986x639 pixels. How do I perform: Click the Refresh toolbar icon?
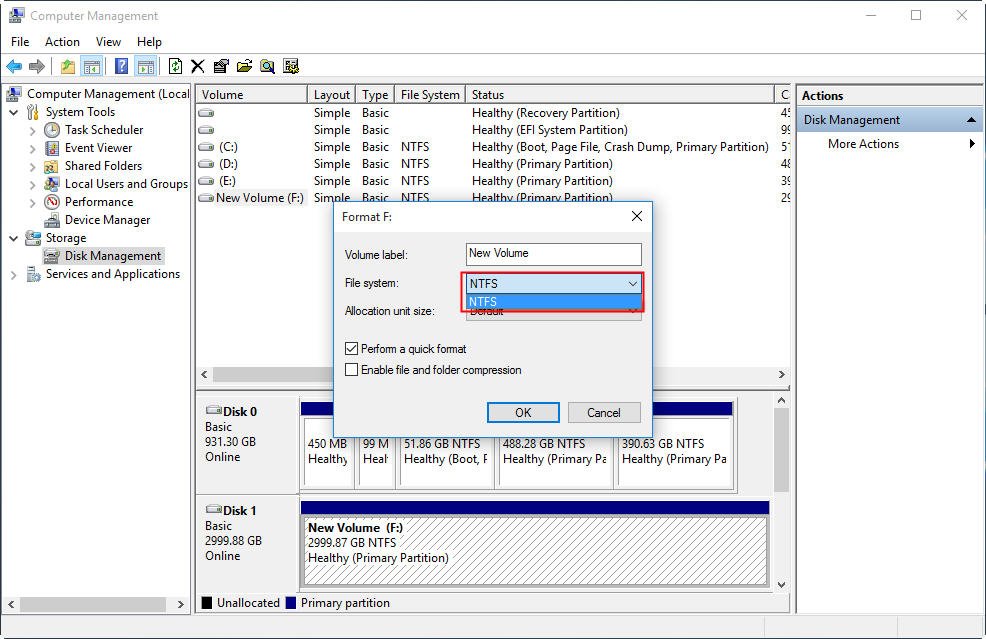coord(175,66)
